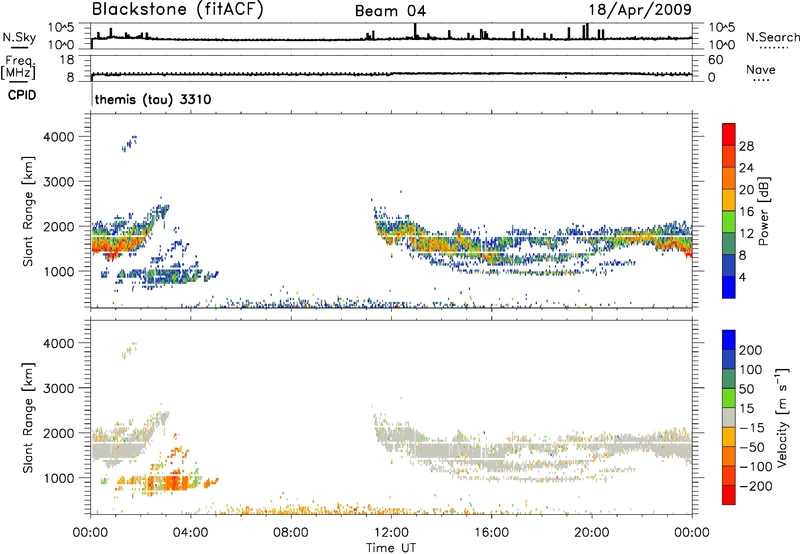Click the 'N.Sky' legend label
Image resolution: width=800 pixels, height=554 pixels.
click(19, 37)
